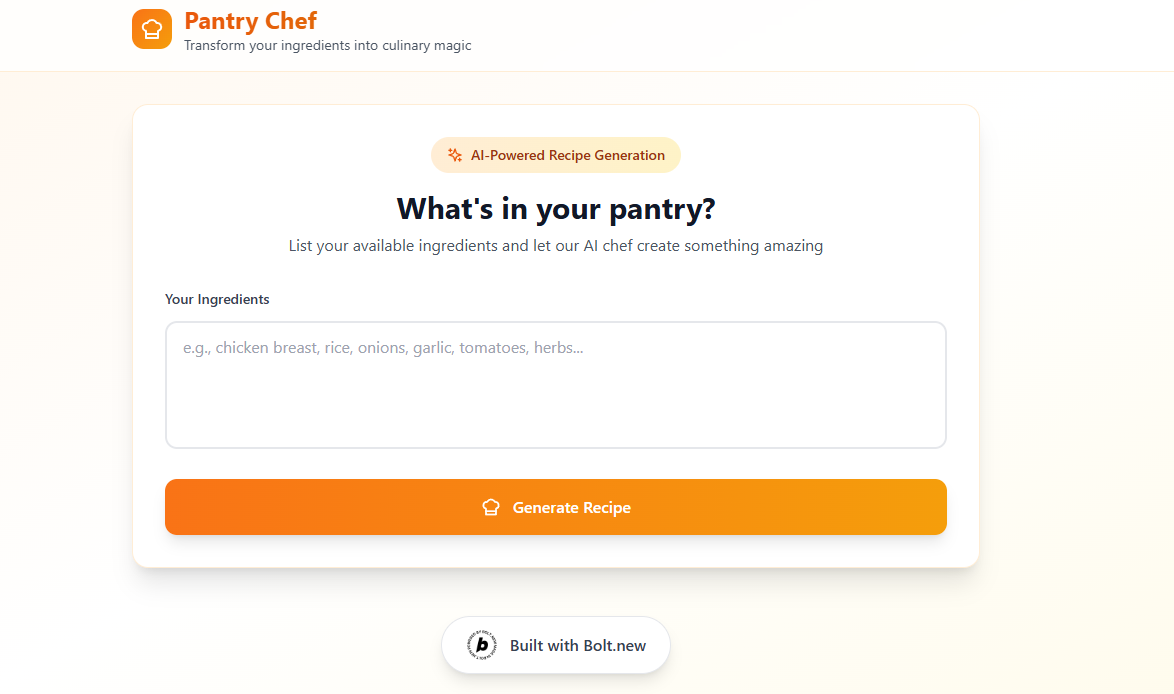Select the Your Ingredients label

pos(217,299)
